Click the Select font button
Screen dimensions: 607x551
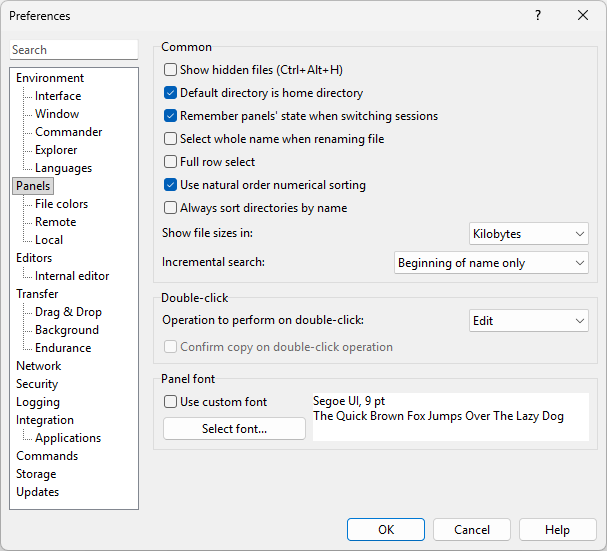coord(234,429)
